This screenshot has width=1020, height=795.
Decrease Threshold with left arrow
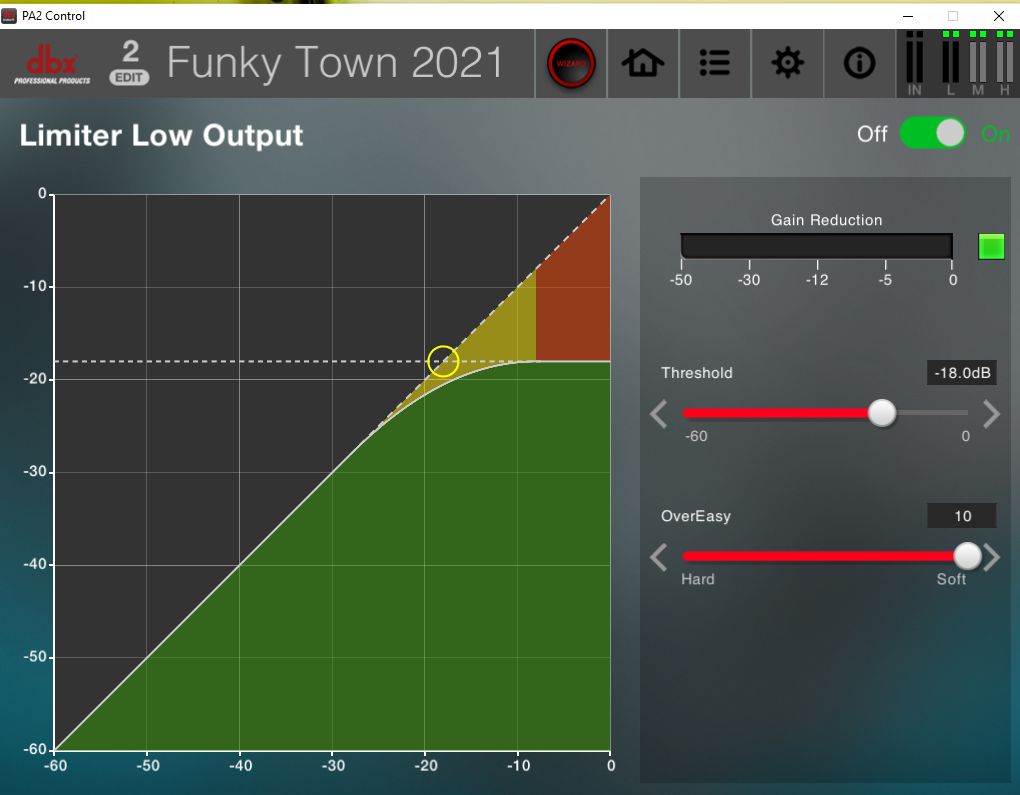659,414
